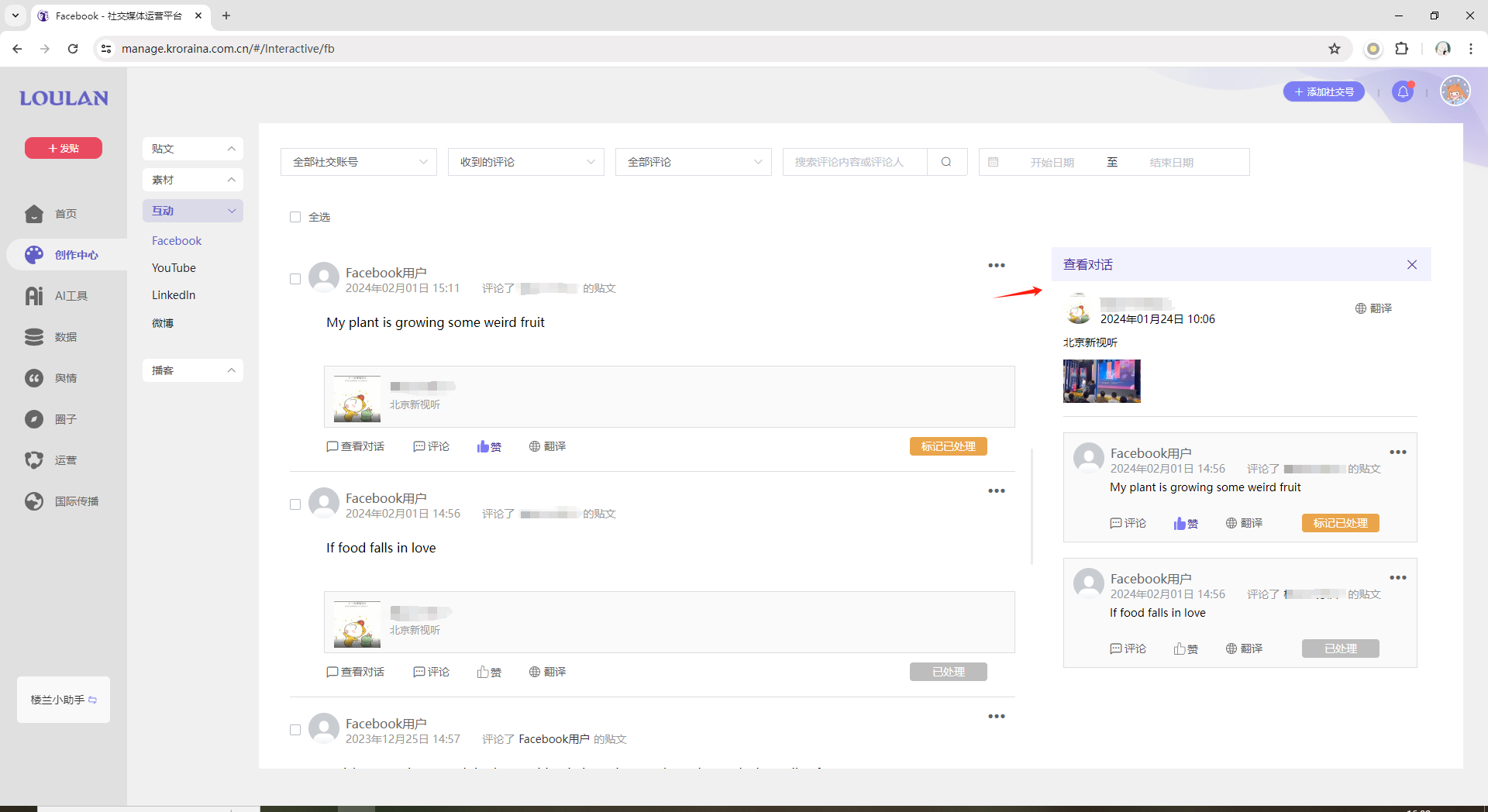The width and height of the screenshot is (1488, 812).
Task: Open the 全部社交账号 dropdown
Action: click(359, 162)
